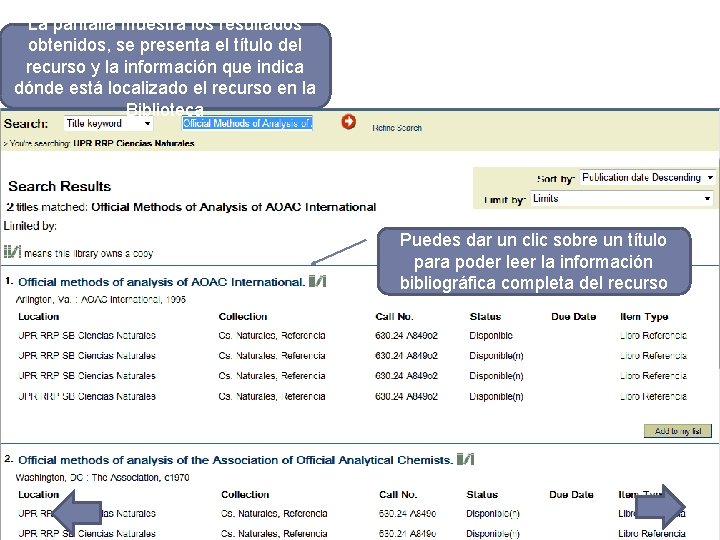Click the Location column header of result 1
The image size is (720, 540).
click(39, 316)
